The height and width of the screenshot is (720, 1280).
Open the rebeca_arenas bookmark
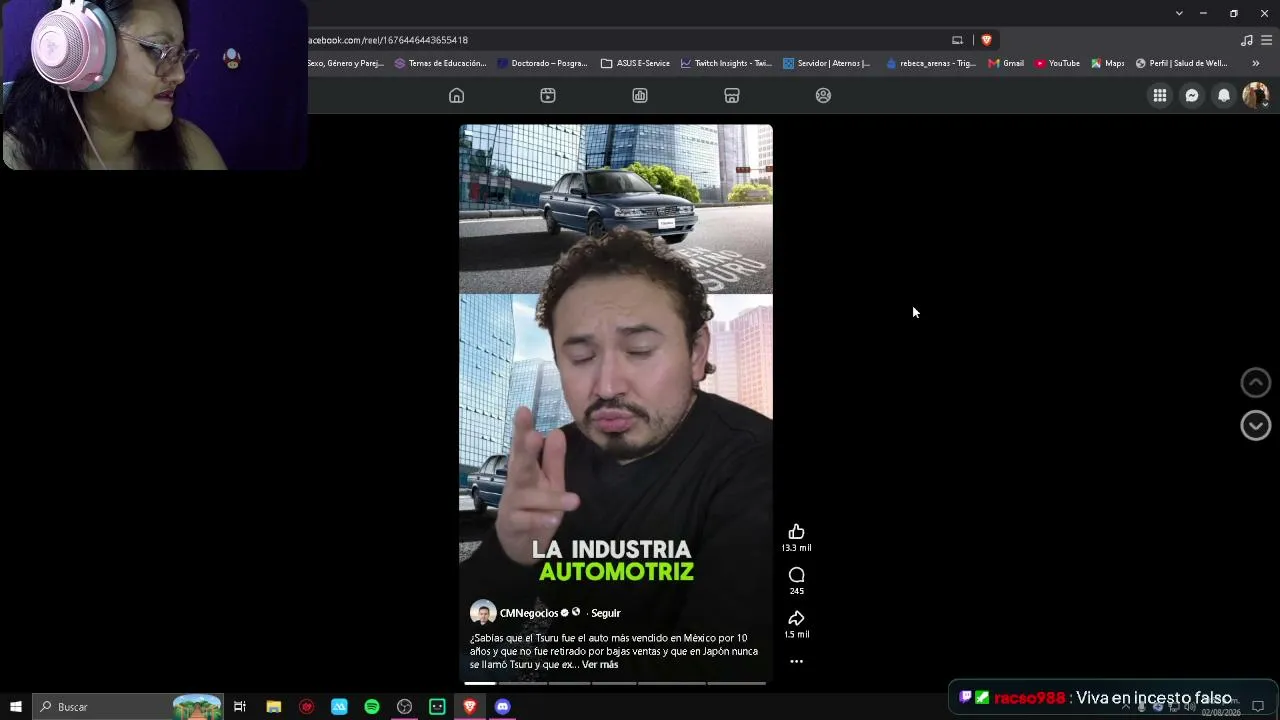click(x=931, y=63)
